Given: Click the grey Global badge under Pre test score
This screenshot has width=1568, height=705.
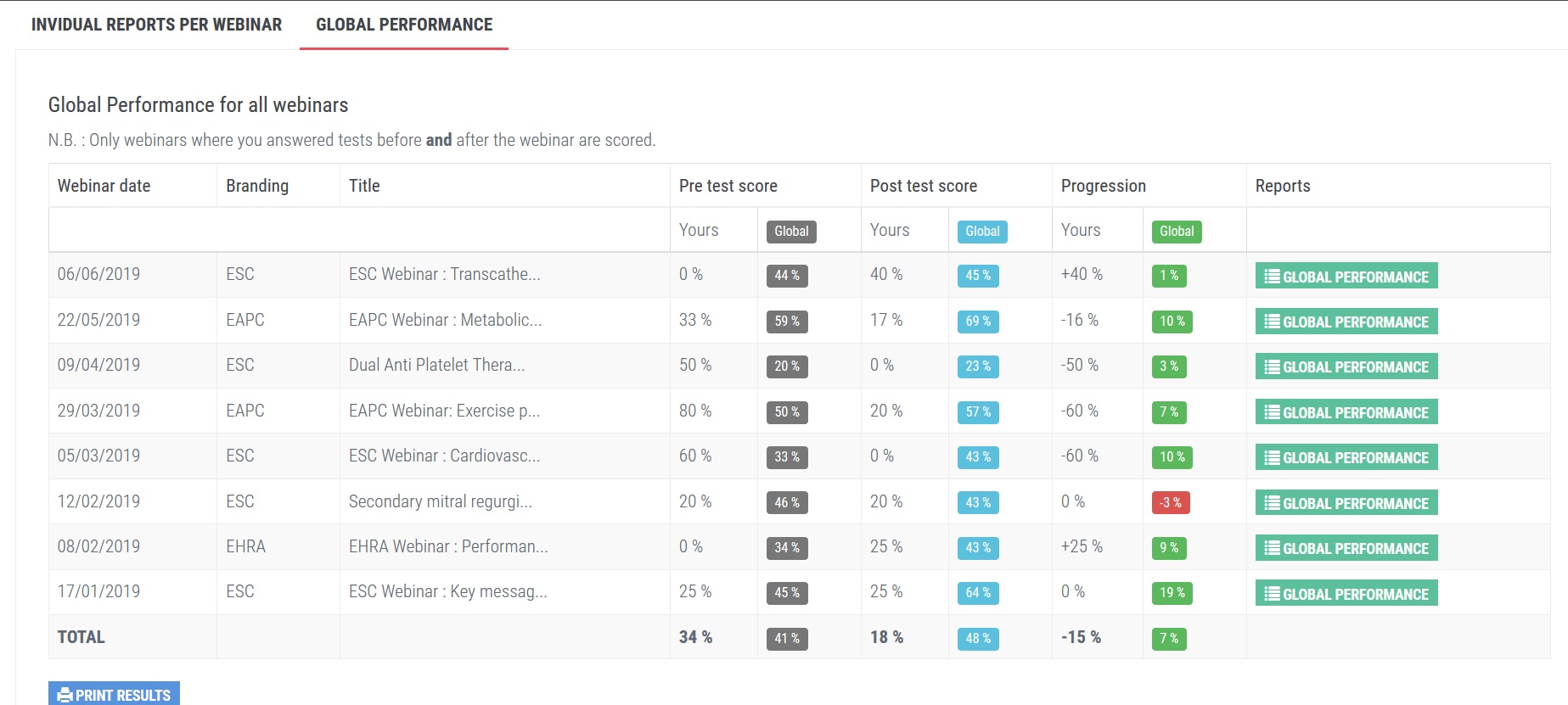Looking at the screenshot, I should pyautogui.click(x=791, y=232).
